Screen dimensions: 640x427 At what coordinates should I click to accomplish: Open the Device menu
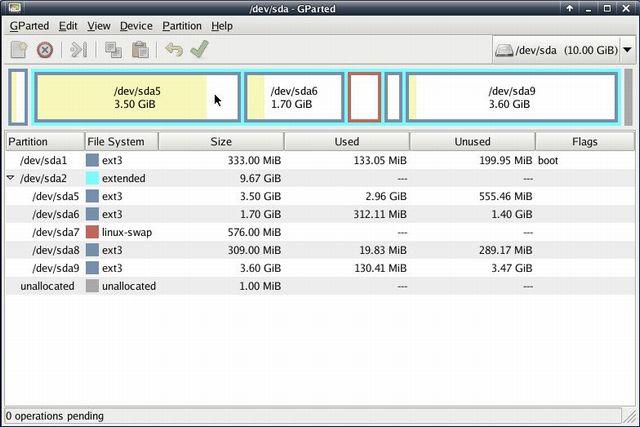click(x=136, y=26)
